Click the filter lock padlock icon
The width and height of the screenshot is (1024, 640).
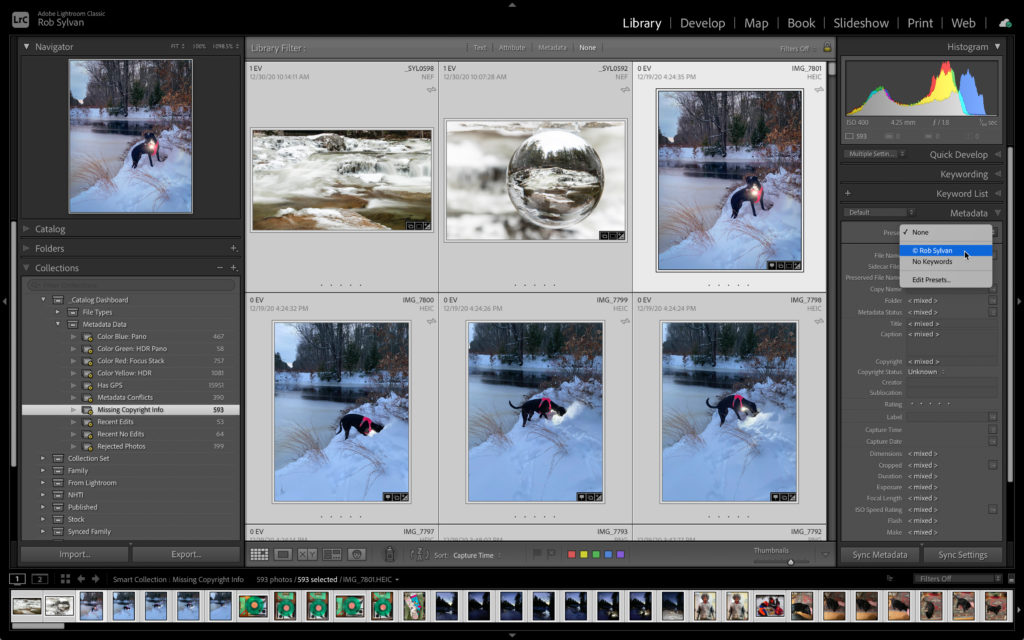tap(827, 47)
